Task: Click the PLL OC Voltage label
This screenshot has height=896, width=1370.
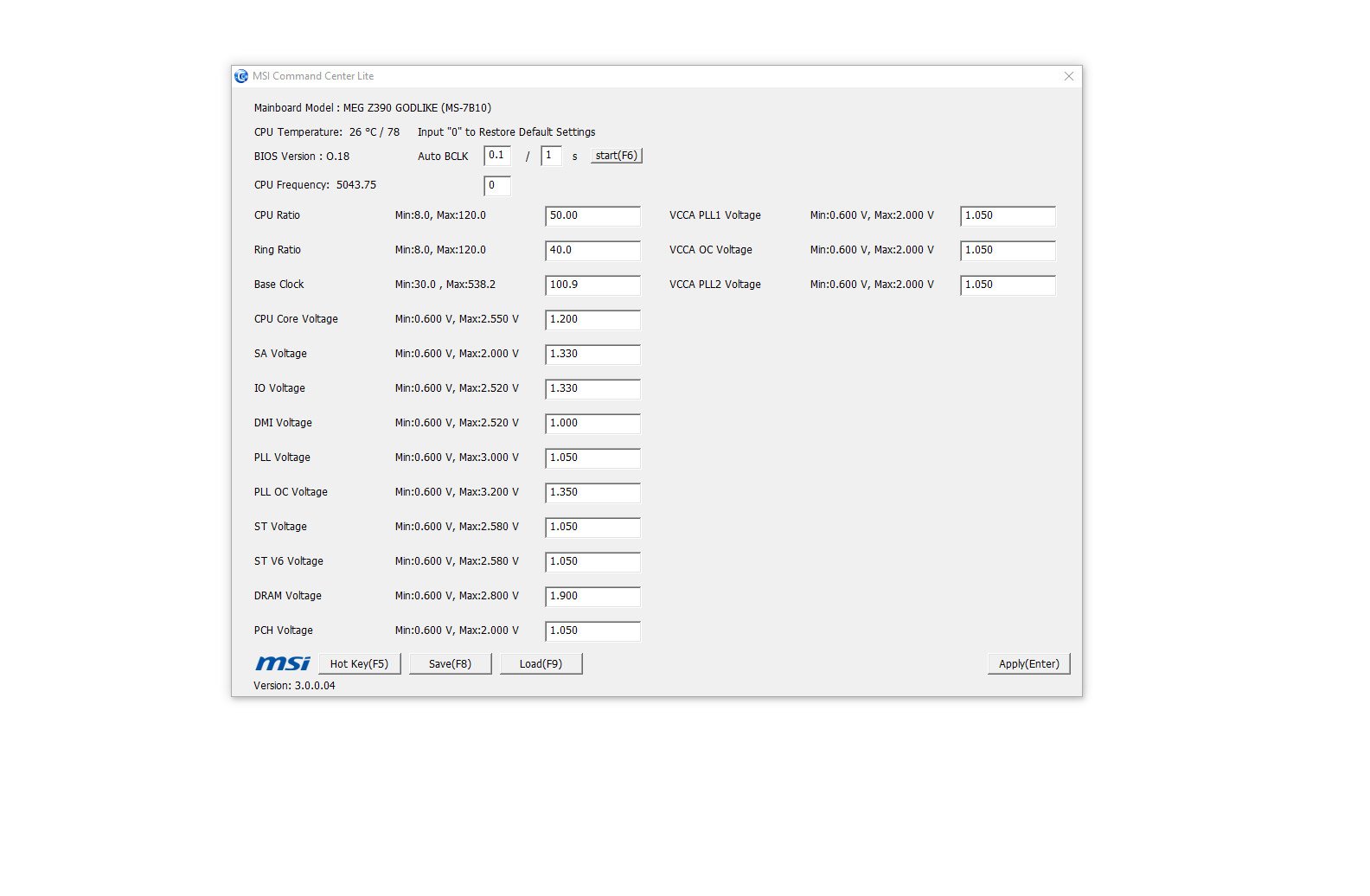Action: pos(291,492)
